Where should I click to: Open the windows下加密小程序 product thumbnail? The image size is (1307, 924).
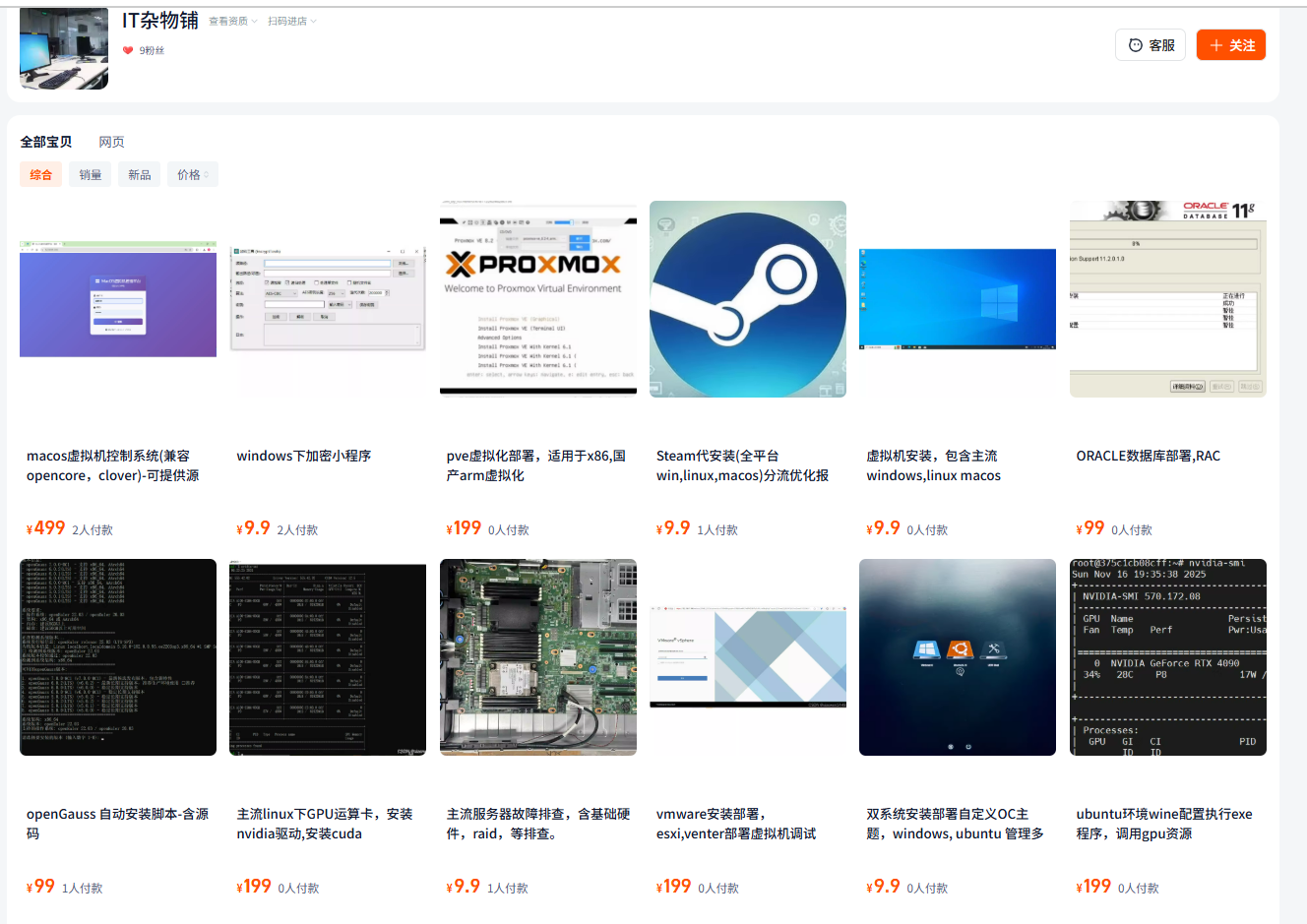click(328, 299)
